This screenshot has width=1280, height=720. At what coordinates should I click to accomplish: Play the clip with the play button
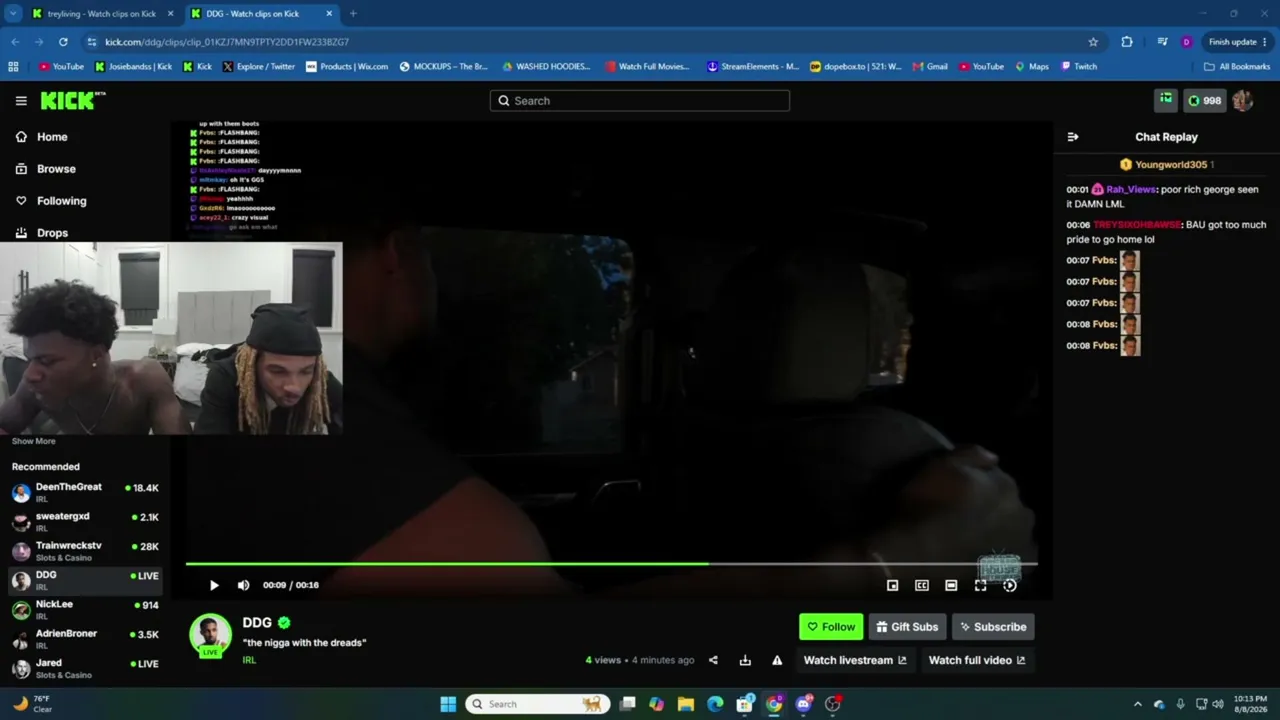[x=213, y=585]
